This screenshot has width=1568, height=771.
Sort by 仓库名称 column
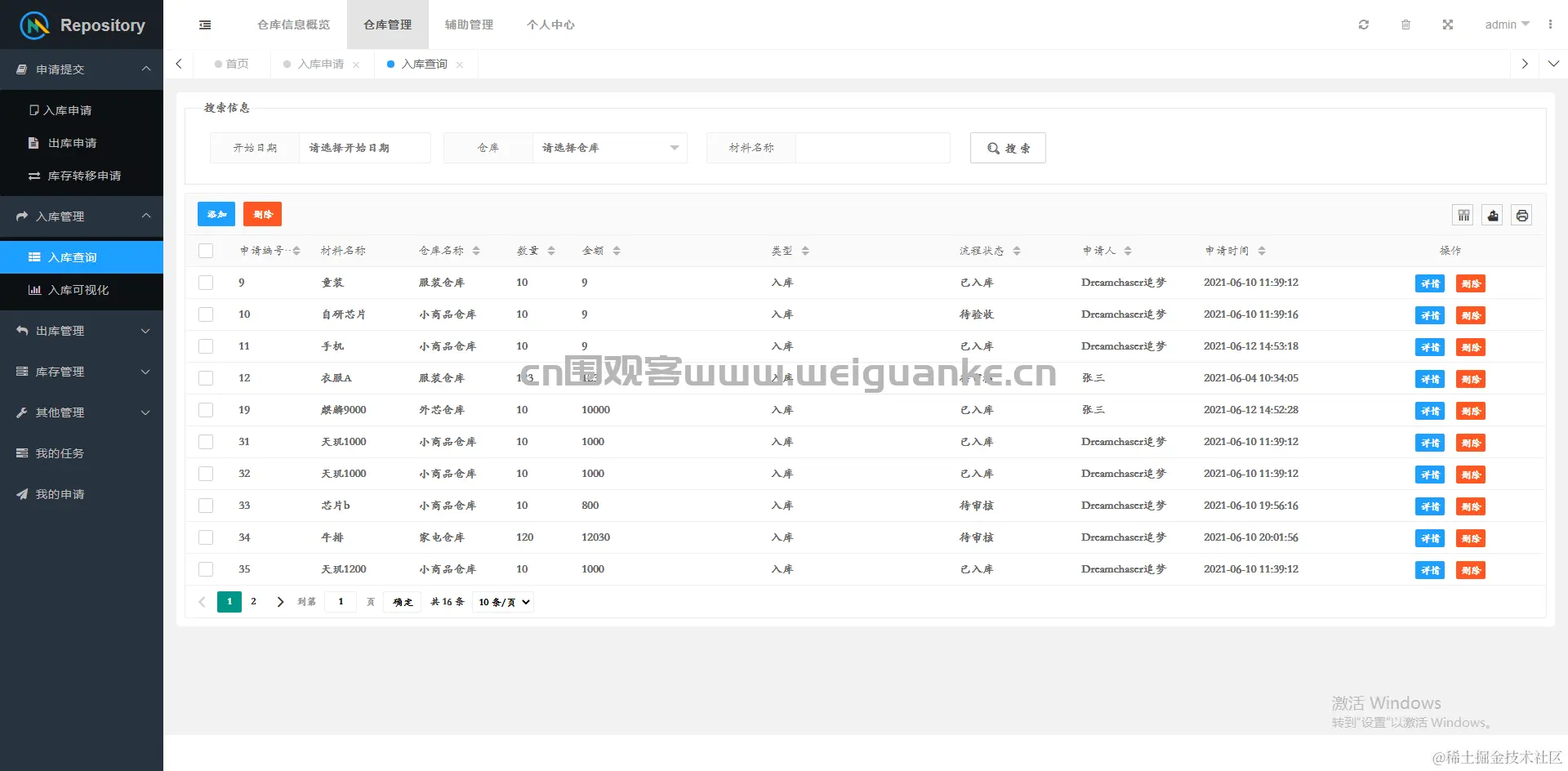pos(476,251)
